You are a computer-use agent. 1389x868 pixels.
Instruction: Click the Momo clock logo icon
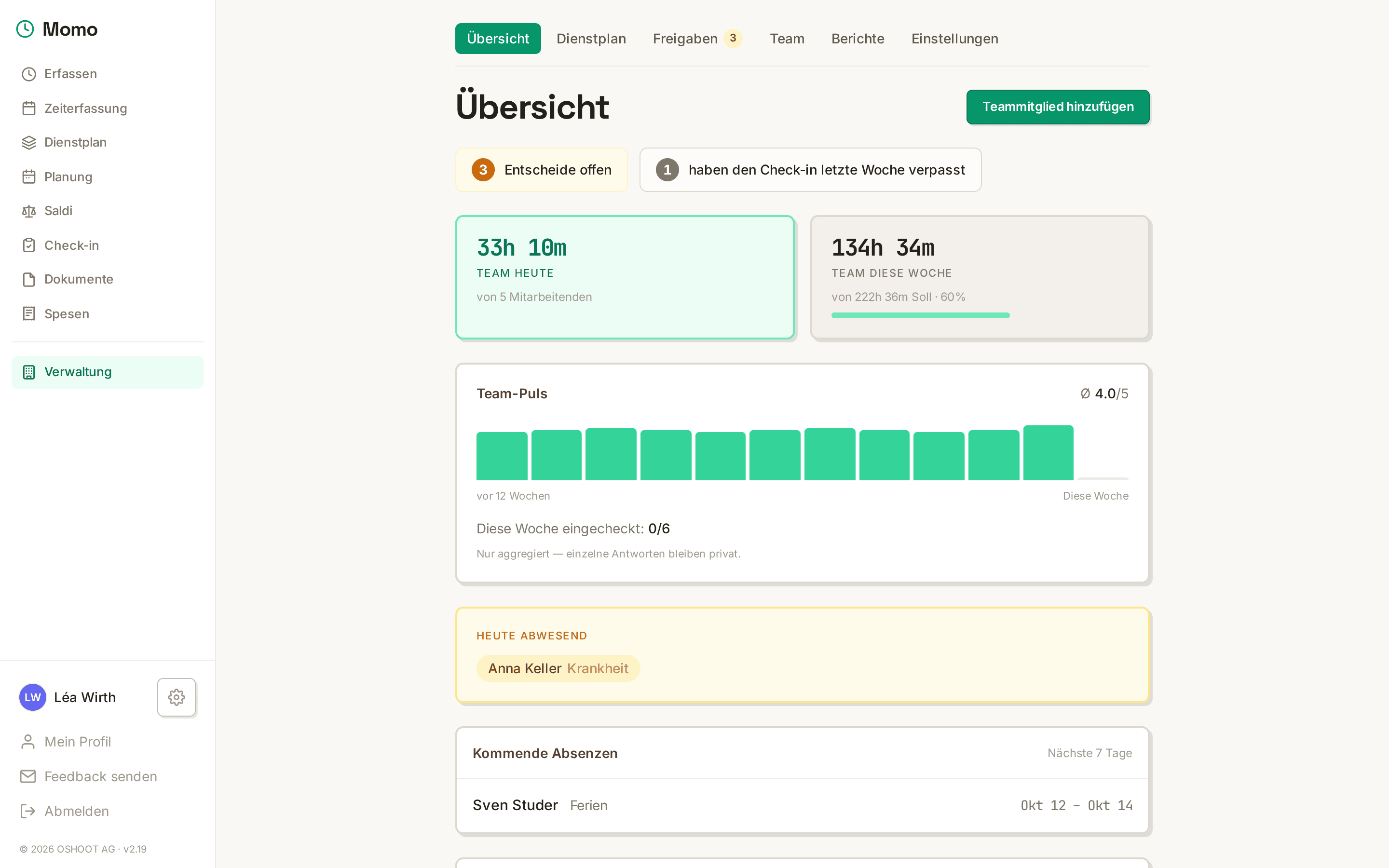[25, 29]
